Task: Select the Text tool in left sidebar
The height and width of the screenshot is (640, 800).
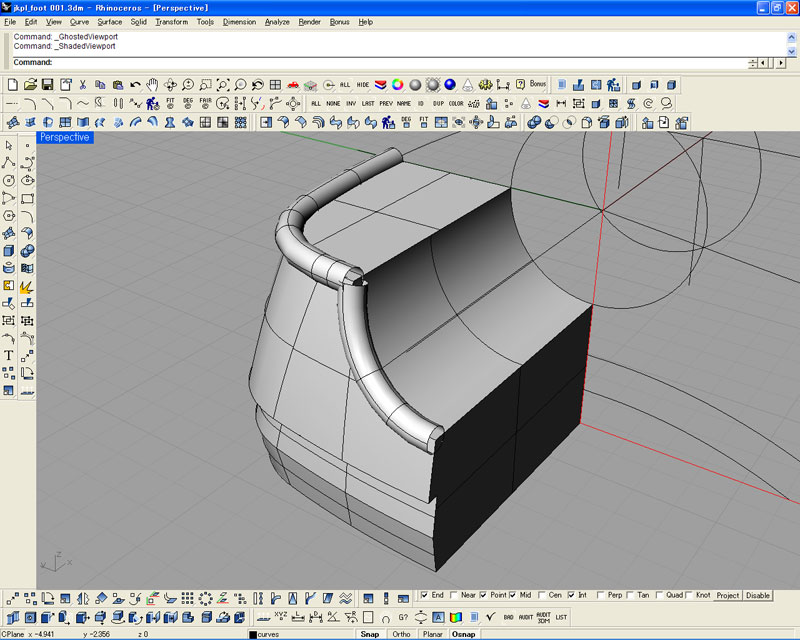Action: click(9, 355)
